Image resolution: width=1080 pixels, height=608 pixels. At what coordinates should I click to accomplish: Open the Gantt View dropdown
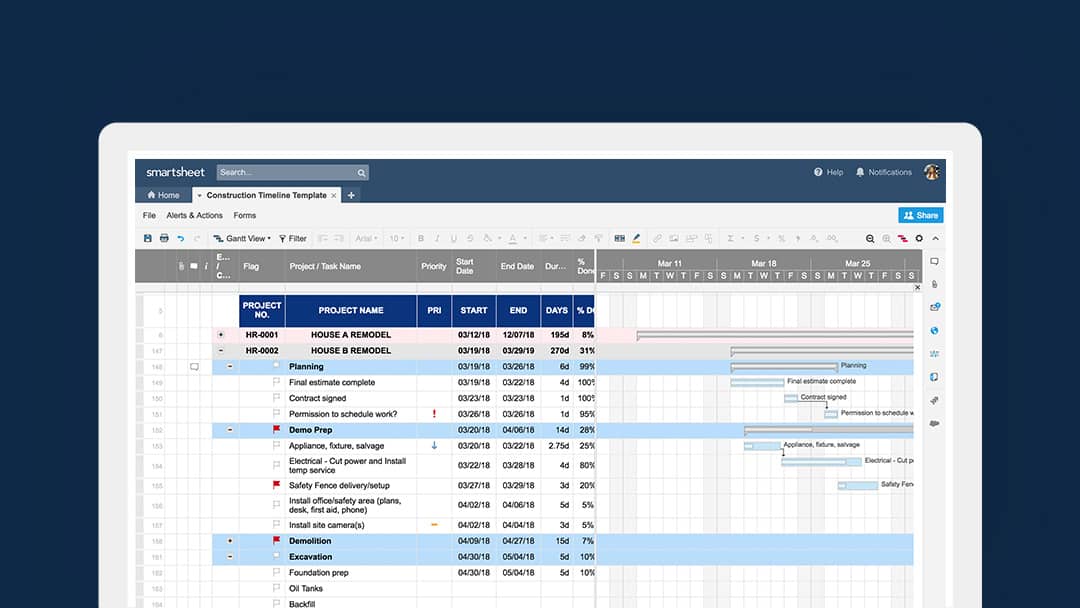pos(242,239)
